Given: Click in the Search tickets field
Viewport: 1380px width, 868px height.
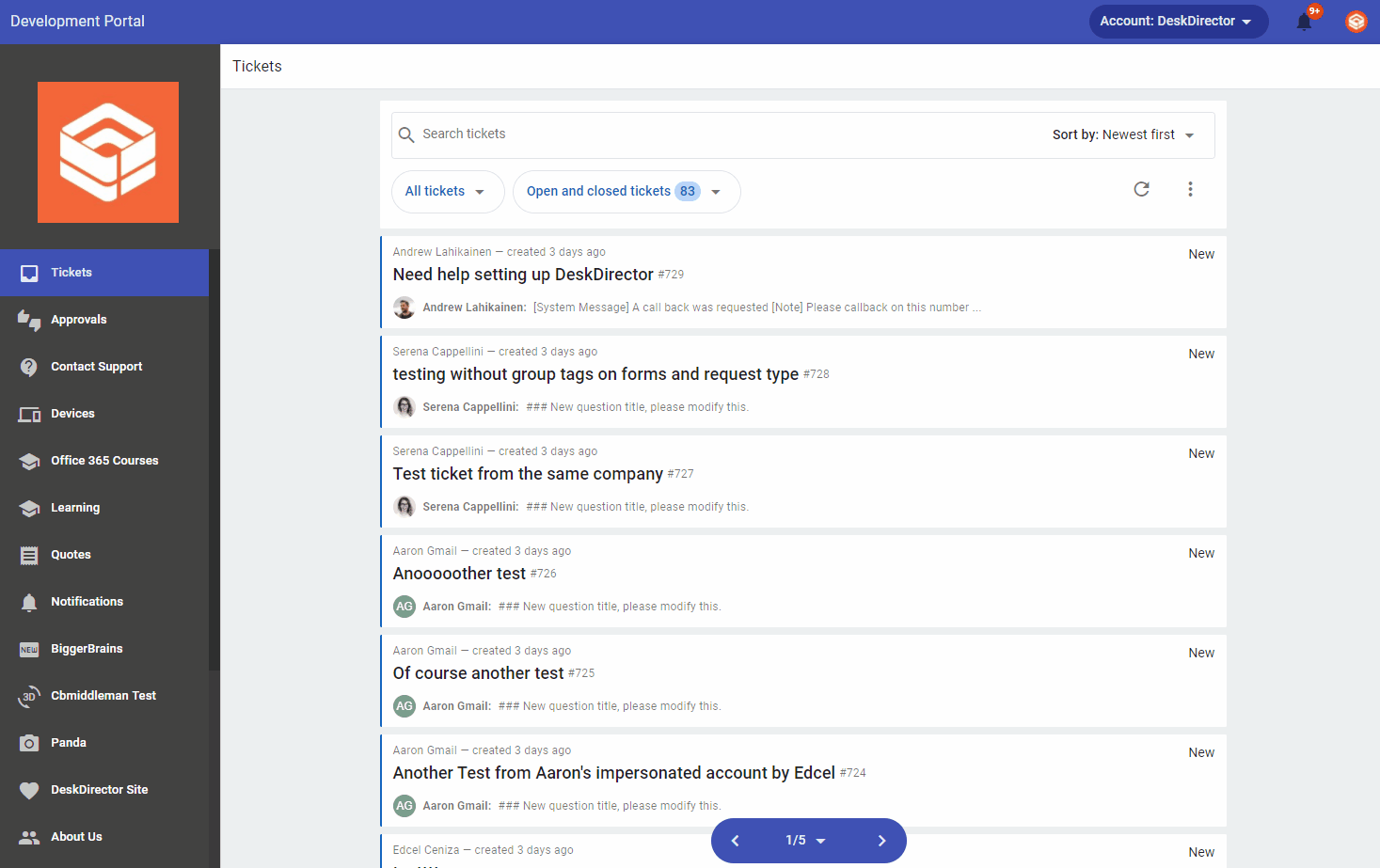Looking at the screenshot, I should tap(724, 134).
